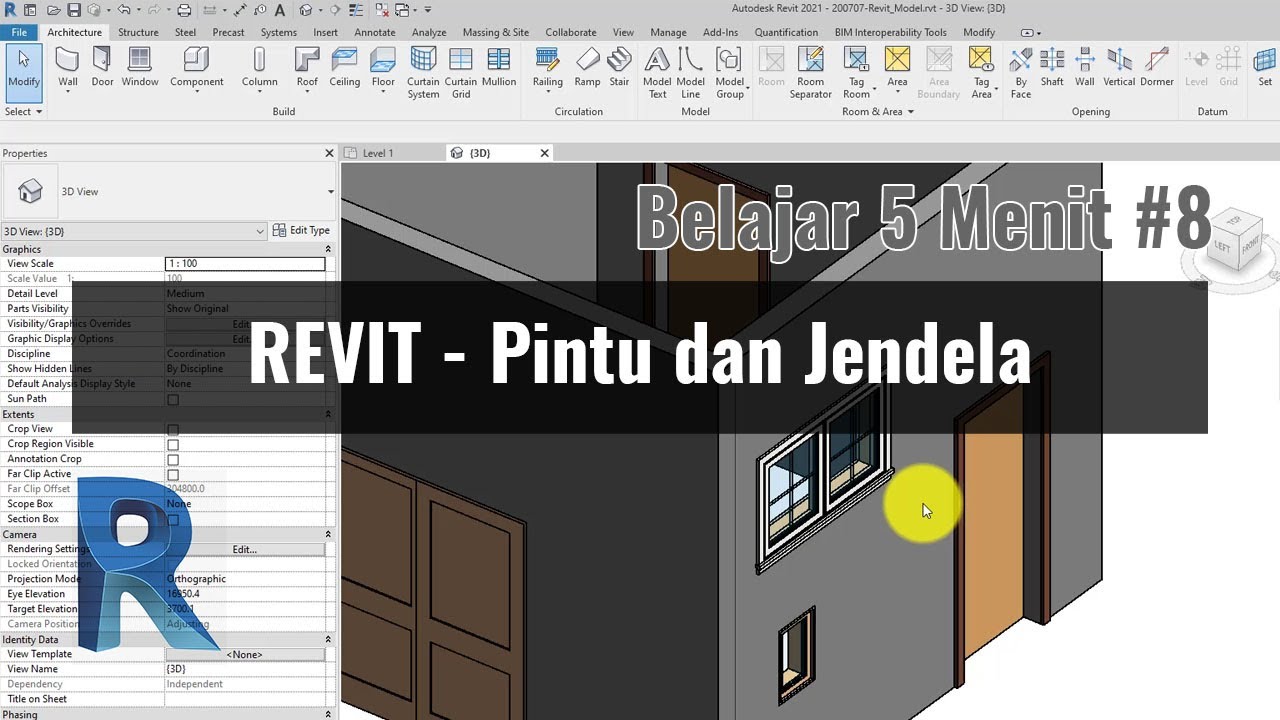
Task: Click the Print icon in quick access toolbar
Action: (x=184, y=10)
